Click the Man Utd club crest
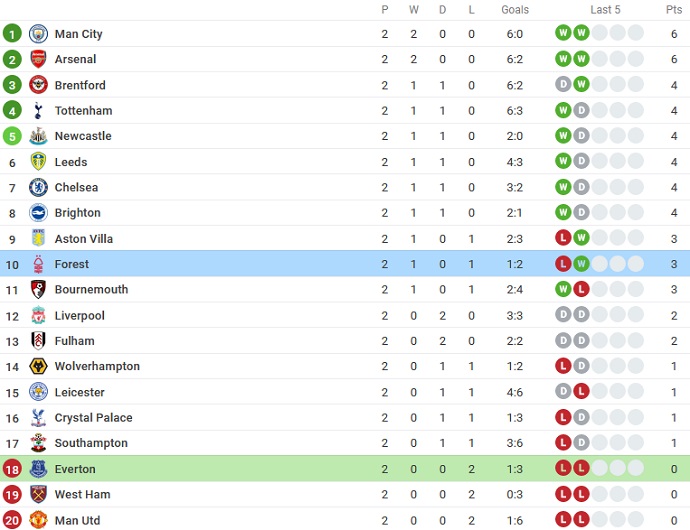Image resolution: width=690 pixels, height=530 pixels. pyautogui.click(x=38, y=520)
